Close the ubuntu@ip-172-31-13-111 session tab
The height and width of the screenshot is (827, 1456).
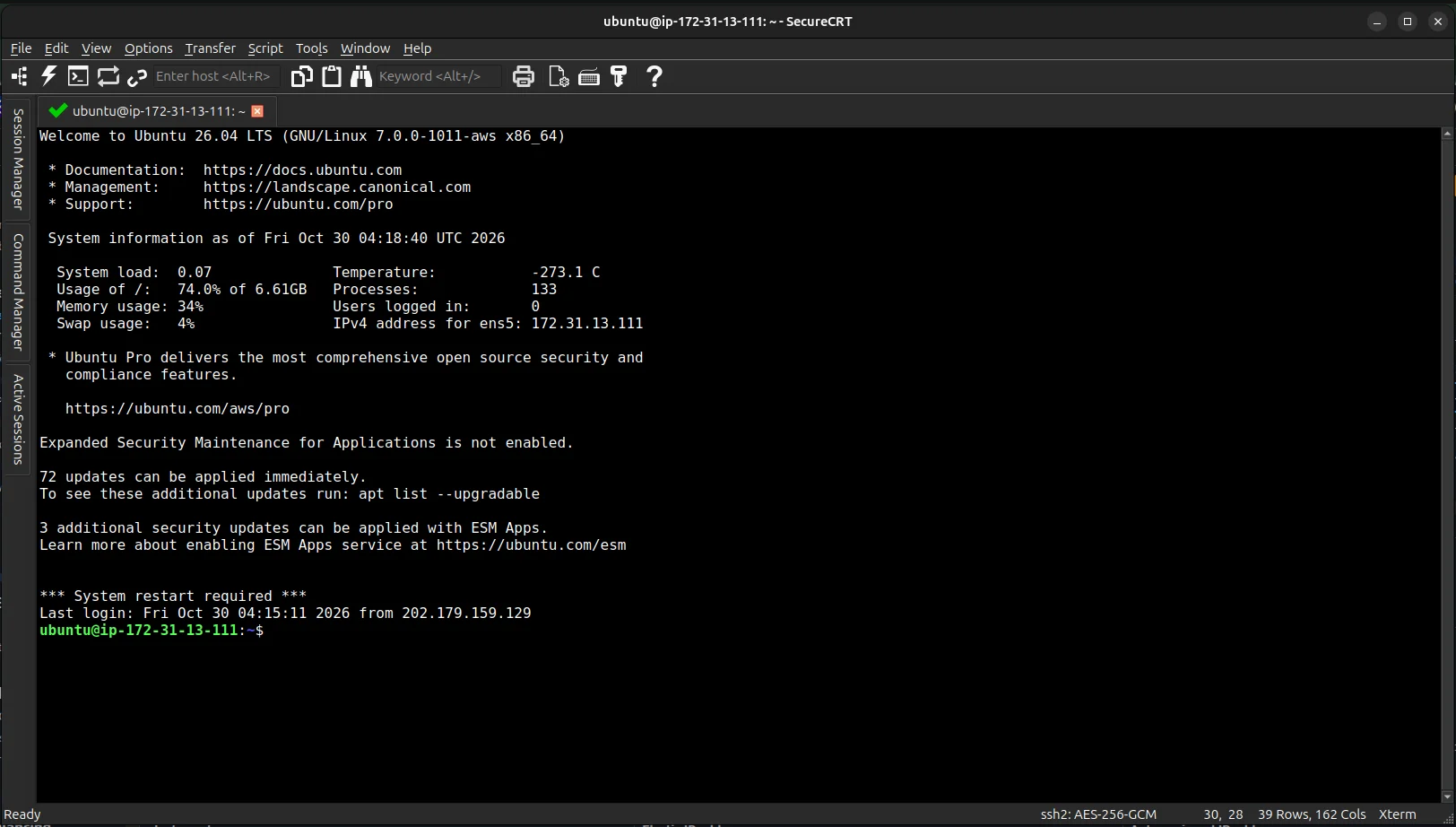click(257, 111)
